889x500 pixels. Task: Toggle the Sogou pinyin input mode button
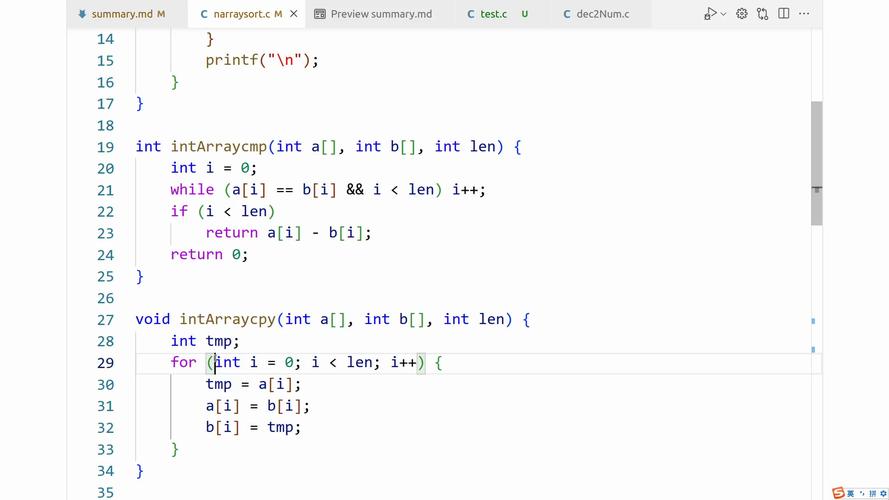click(871, 493)
